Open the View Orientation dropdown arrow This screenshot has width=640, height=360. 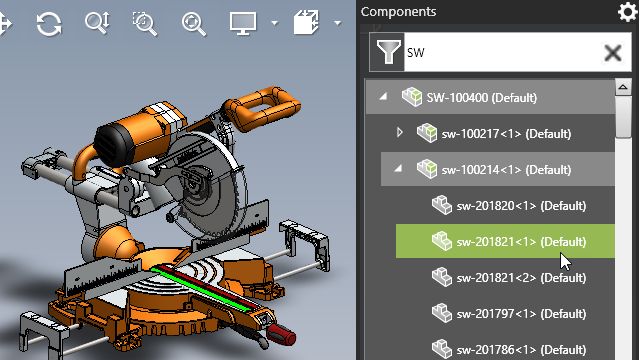click(337, 23)
